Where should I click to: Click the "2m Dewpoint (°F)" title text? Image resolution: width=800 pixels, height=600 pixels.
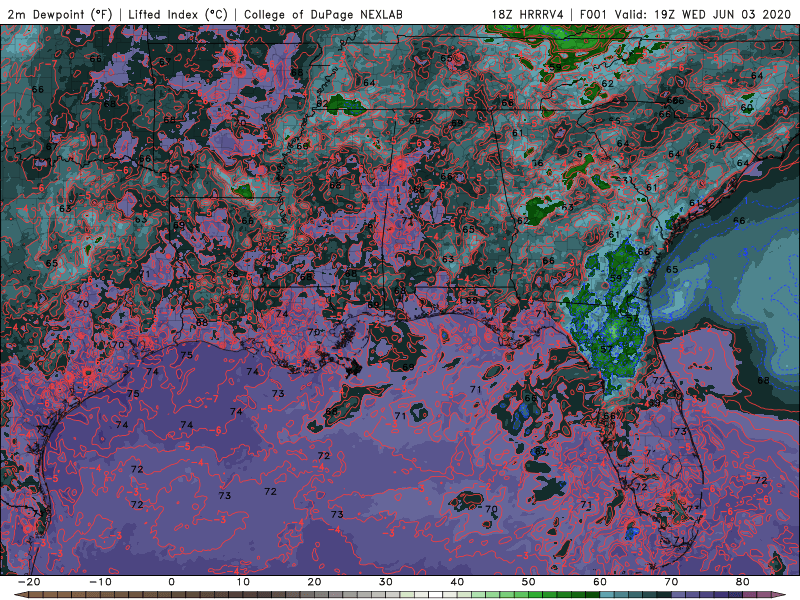(60, 14)
